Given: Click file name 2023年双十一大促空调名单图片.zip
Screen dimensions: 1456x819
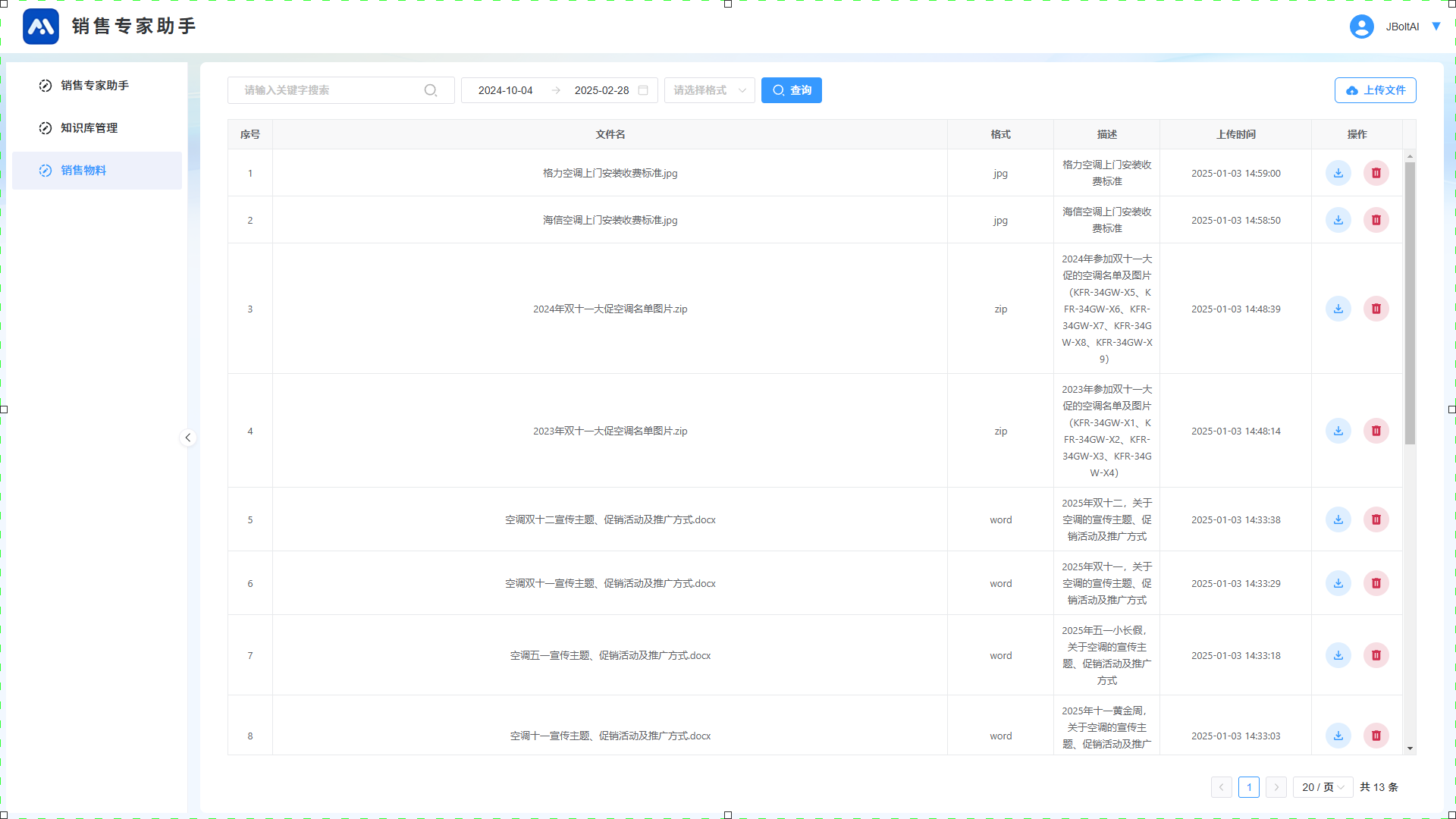Looking at the screenshot, I should [610, 431].
